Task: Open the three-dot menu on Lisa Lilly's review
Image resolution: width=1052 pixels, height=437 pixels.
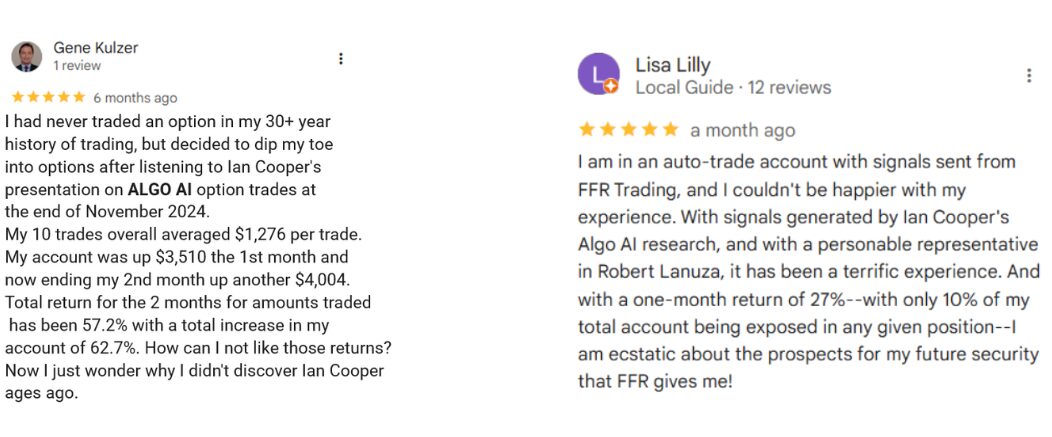Action: (1029, 75)
